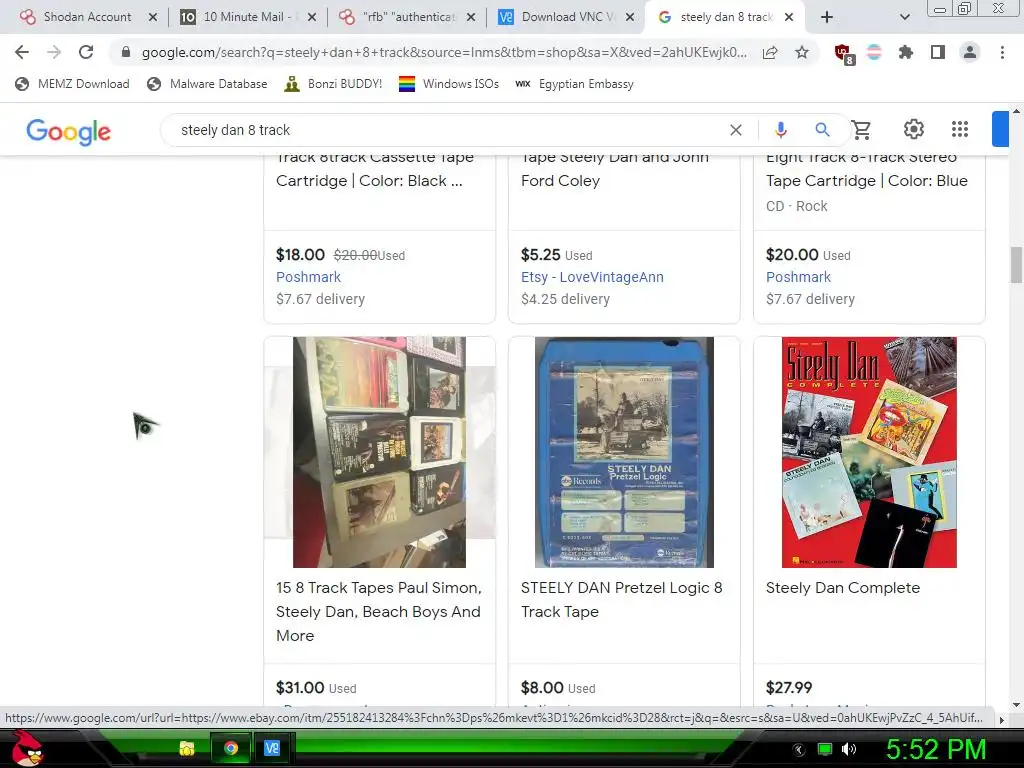This screenshot has height=768, width=1024.
Task: Start voice search with the microphone
Action: 780,130
